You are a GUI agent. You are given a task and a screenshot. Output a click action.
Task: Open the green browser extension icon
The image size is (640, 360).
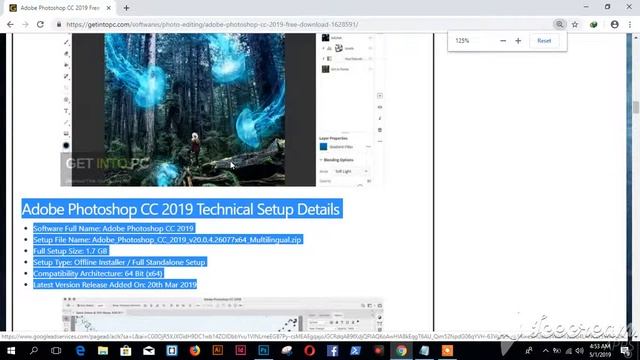(594, 24)
